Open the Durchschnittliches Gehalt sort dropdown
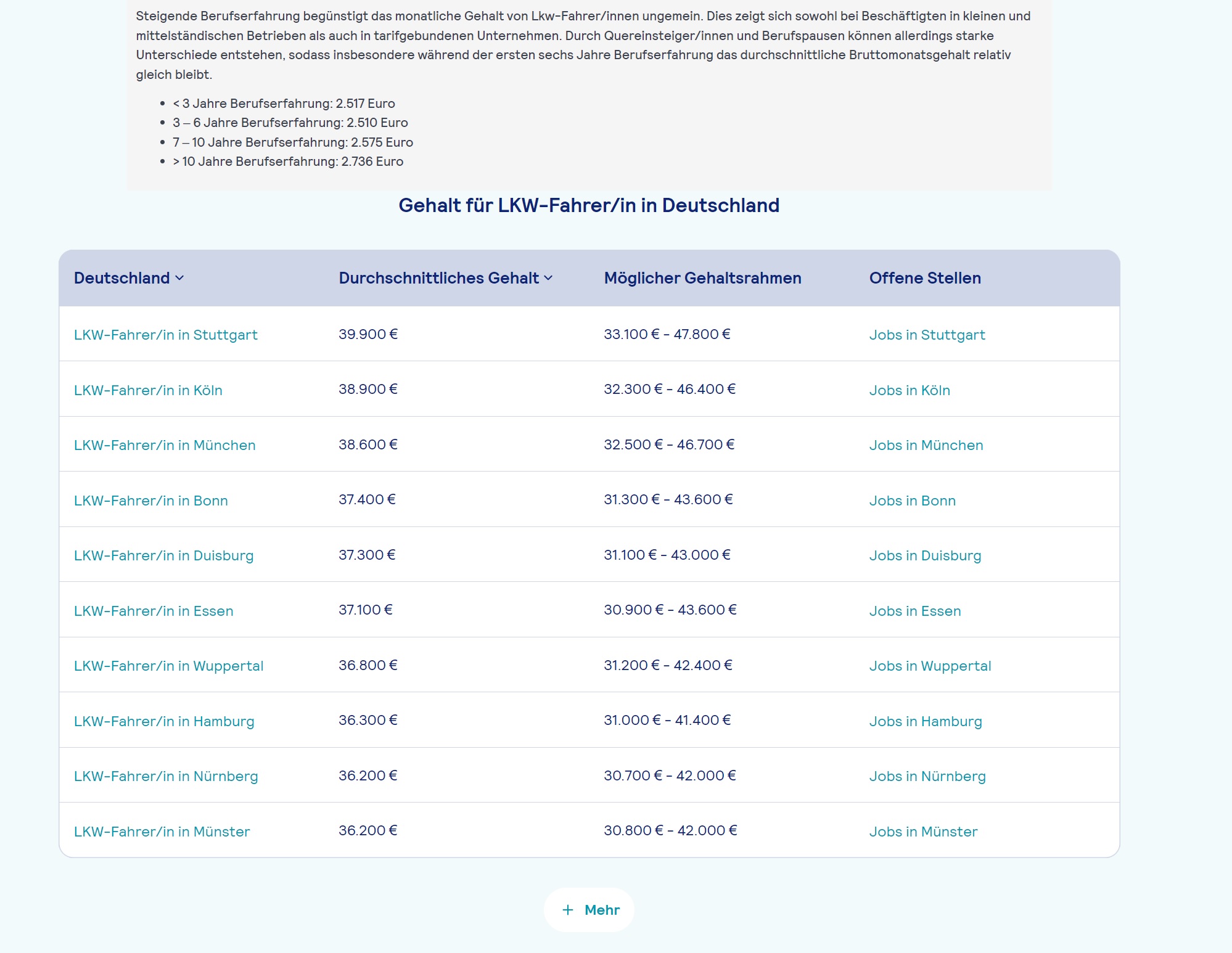The width and height of the screenshot is (1232, 953). point(548,278)
